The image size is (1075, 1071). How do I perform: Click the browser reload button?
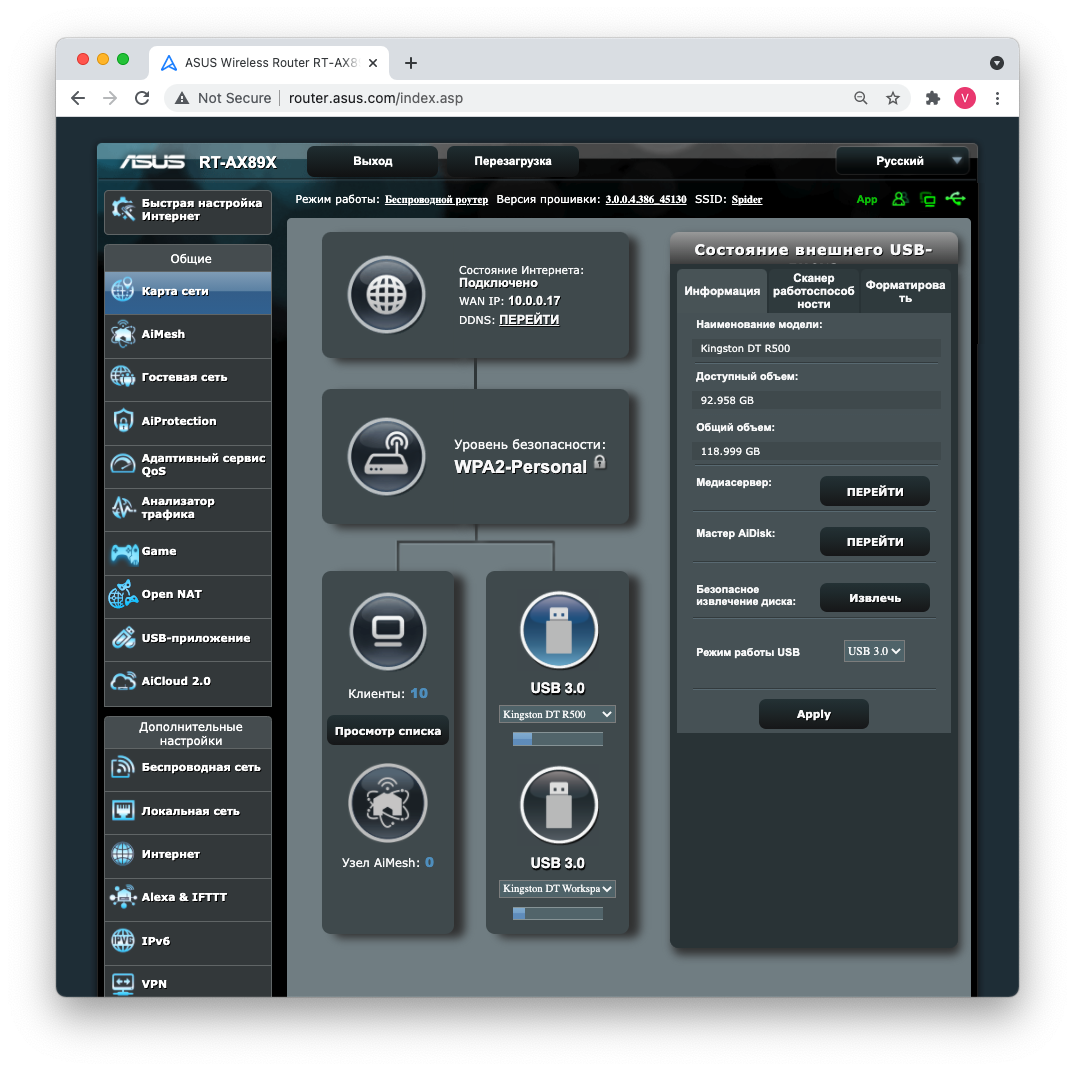pyautogui.click(x=142, y=98)
